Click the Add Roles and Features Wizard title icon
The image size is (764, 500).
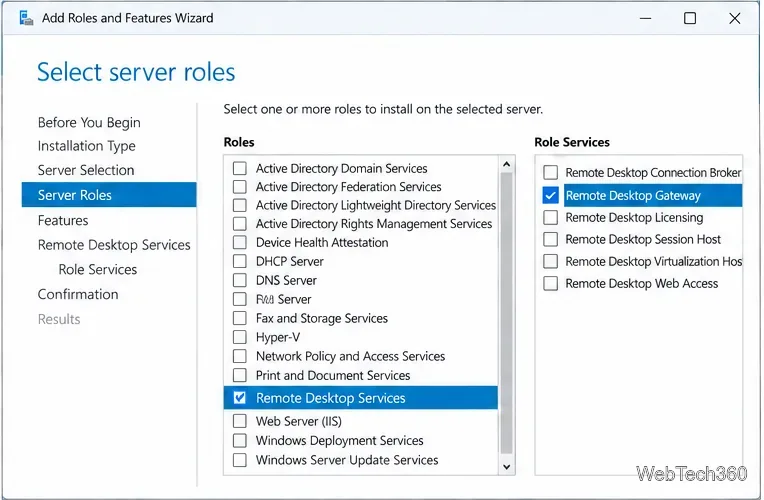[x=26, y=18]
